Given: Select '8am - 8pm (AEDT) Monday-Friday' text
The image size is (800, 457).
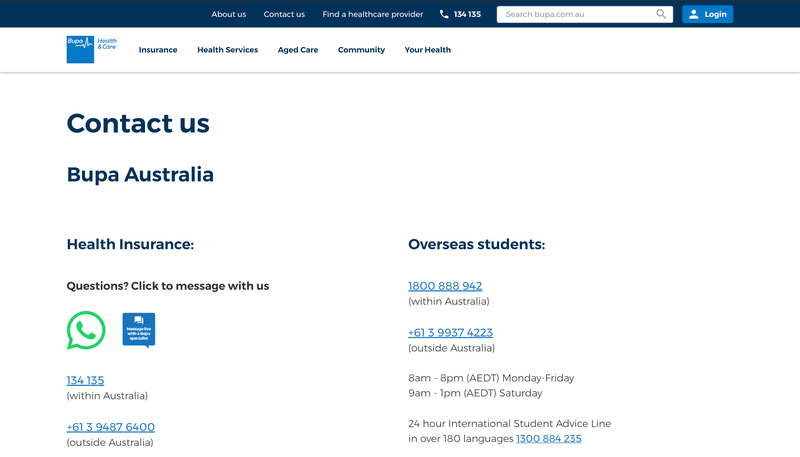Looking at the screenshot, I should click(x=491, y=378).
